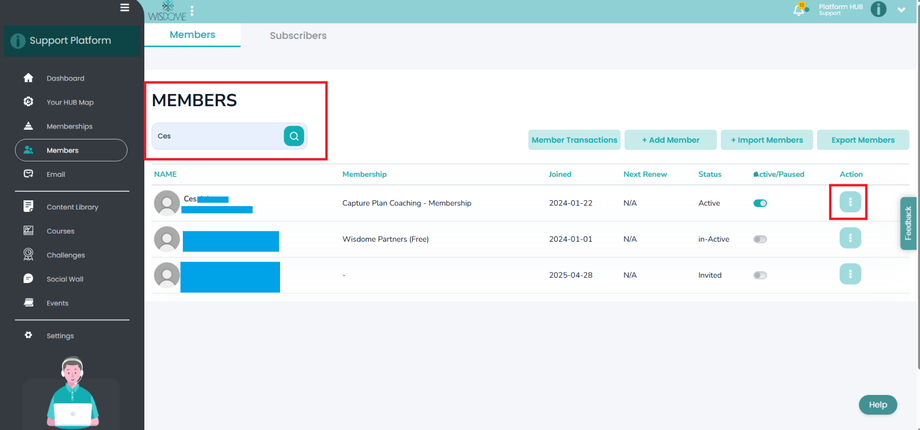Open Content Library section
This screenshot has width=920, height=430.
pos(72,206)
